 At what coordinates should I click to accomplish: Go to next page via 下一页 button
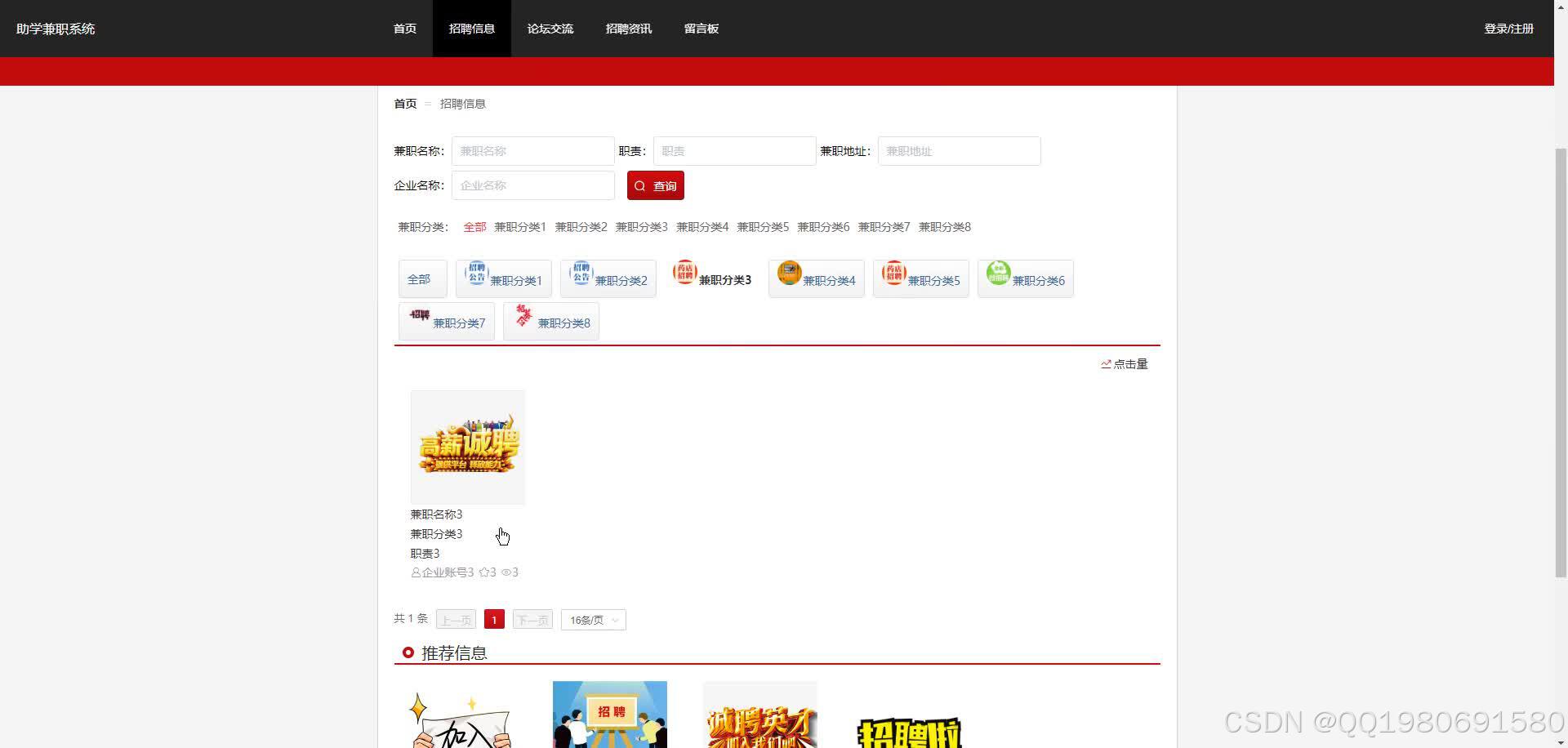[532, 619]
